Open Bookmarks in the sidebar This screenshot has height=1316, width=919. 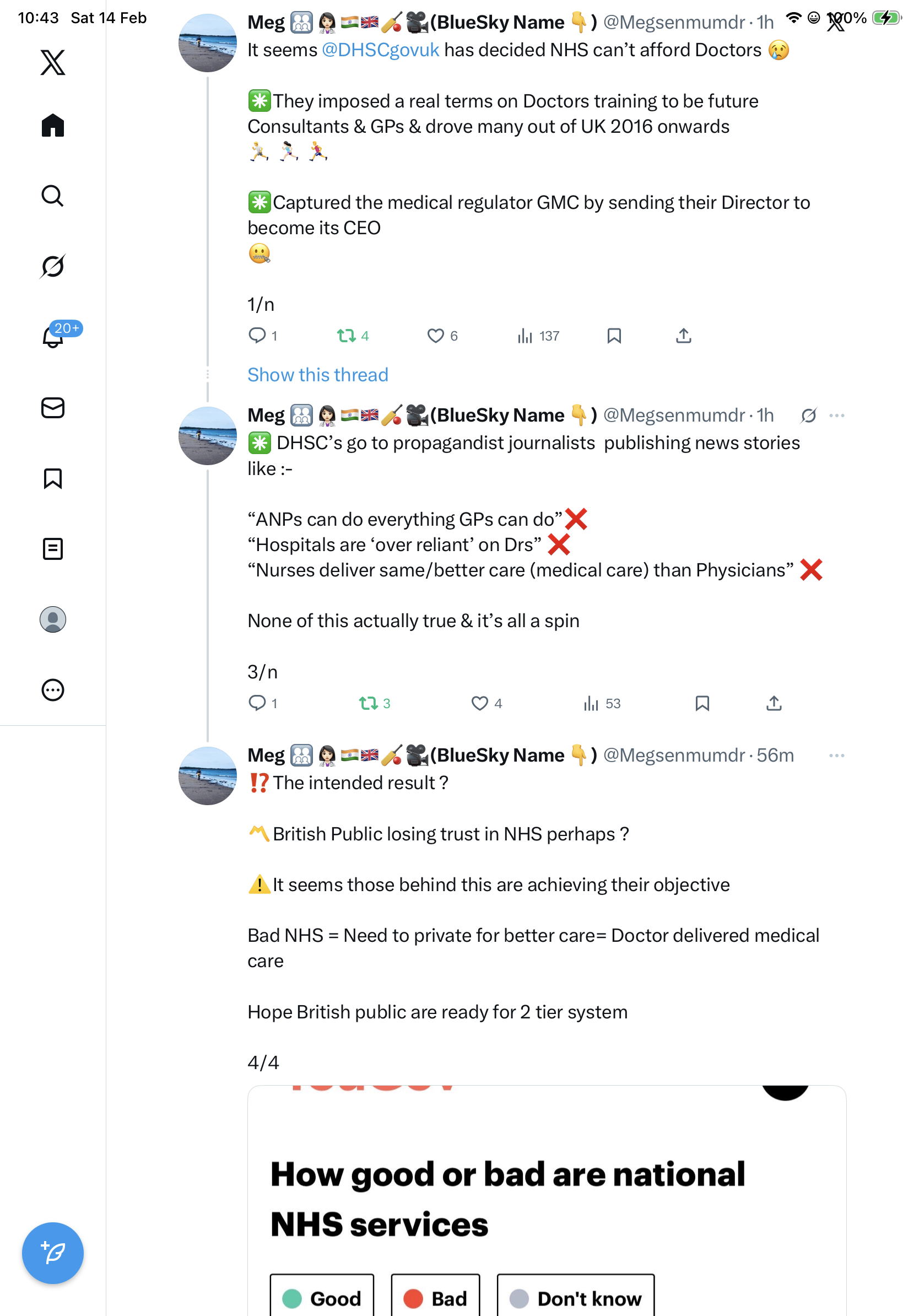(x=53, y=478)
